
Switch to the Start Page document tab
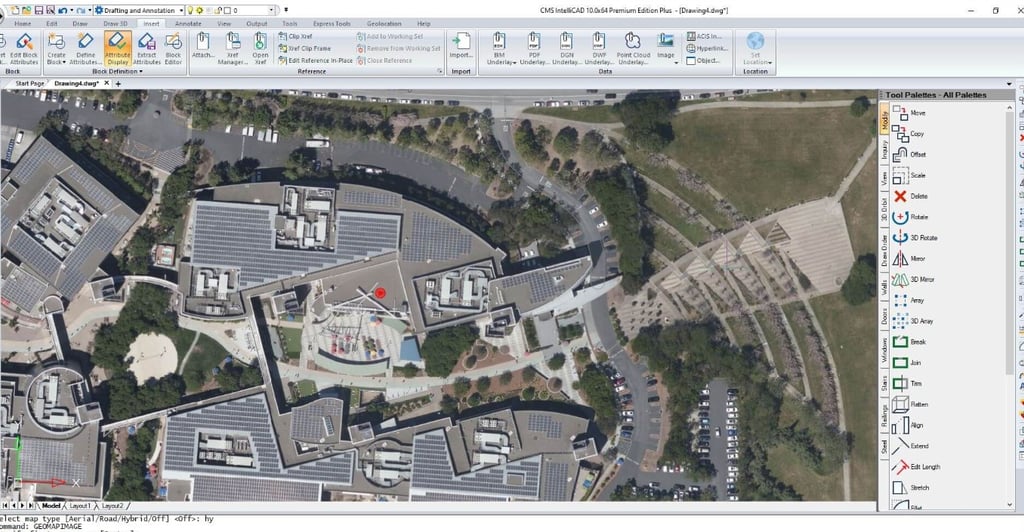tap(29, 84)
